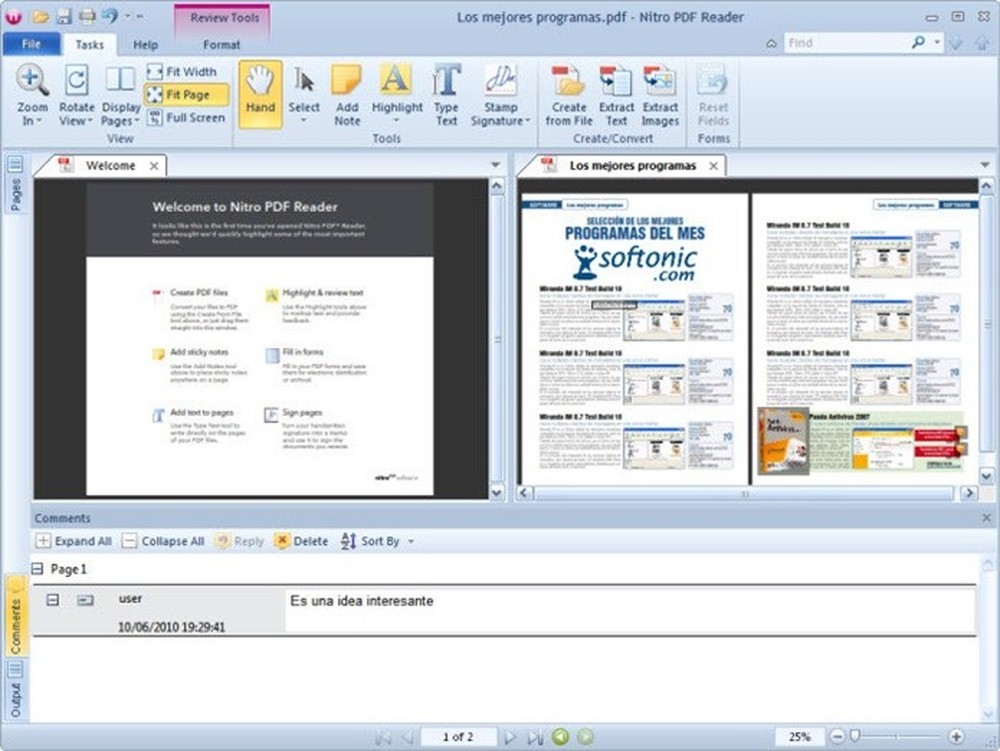The width and height of the screenshot is (1000, 751).
Task: Enable Fit Width view mode
Action: tap(185, 71)
